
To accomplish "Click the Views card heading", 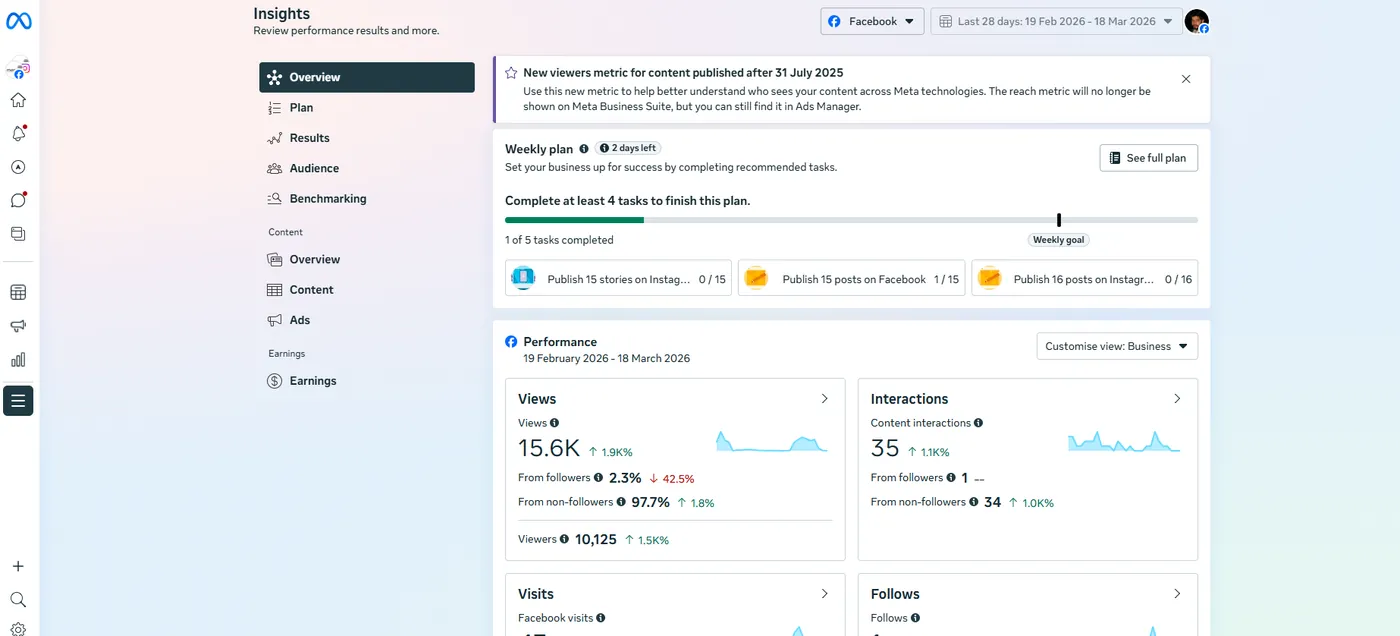I will (537, 398).
